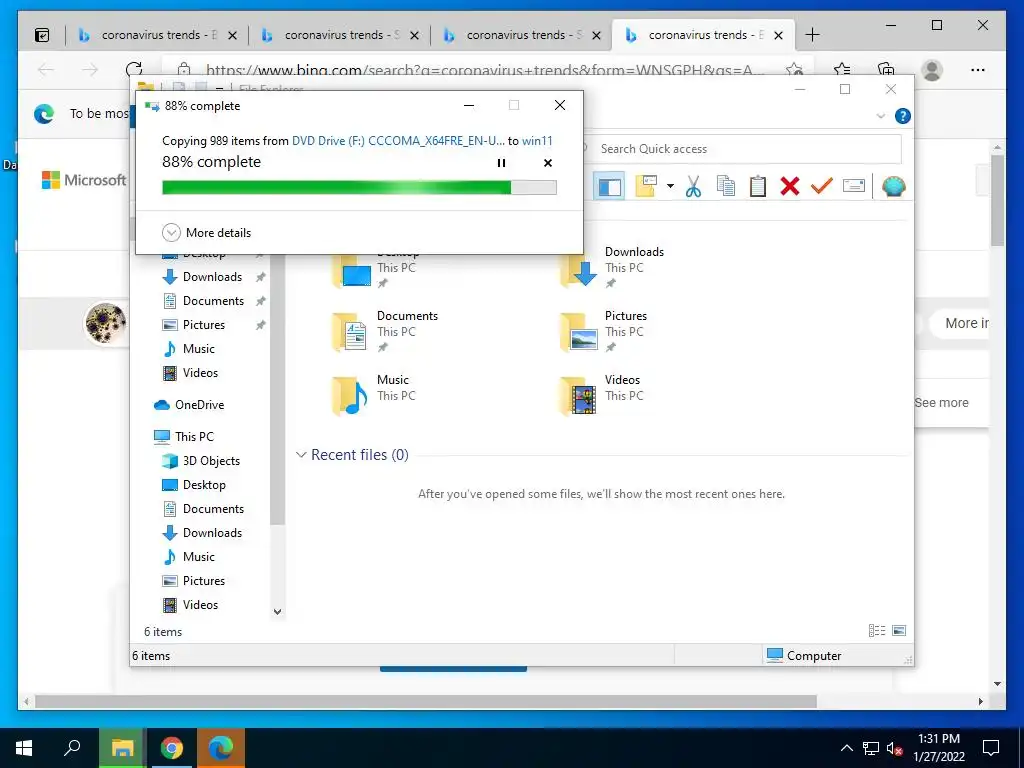Select This PC in navigation pane
Viewport: 1024px width, 768px height.
click(194, 437)
